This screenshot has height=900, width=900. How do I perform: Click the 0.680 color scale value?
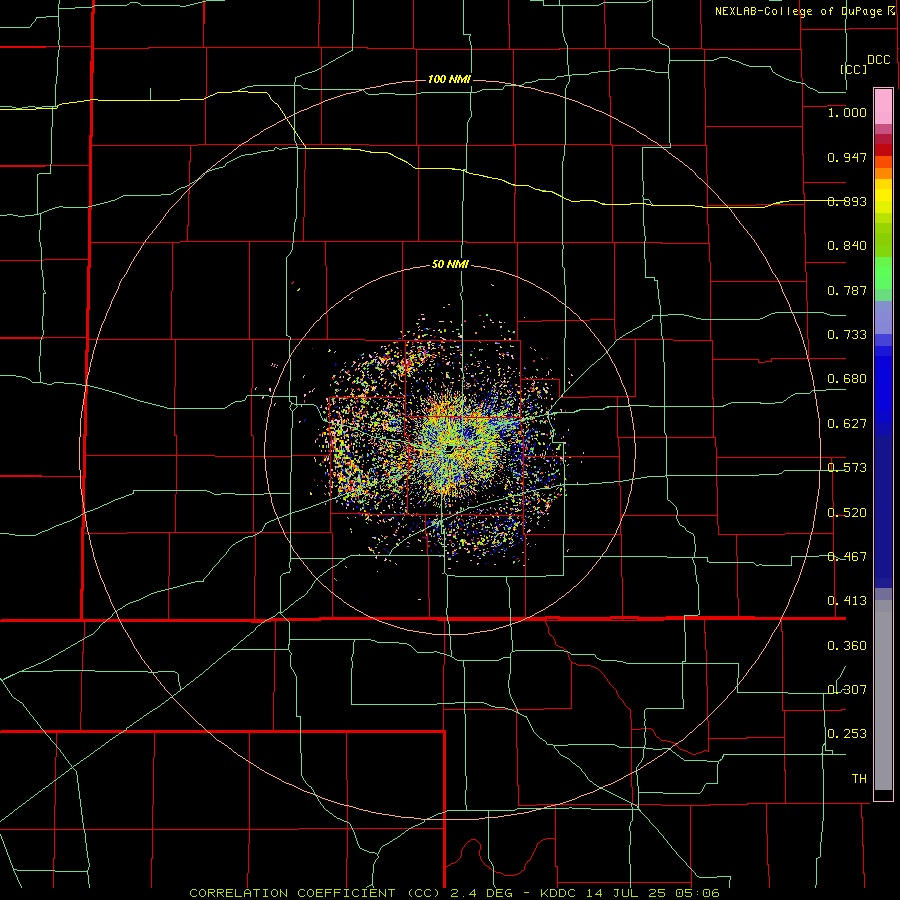point(847,379)
